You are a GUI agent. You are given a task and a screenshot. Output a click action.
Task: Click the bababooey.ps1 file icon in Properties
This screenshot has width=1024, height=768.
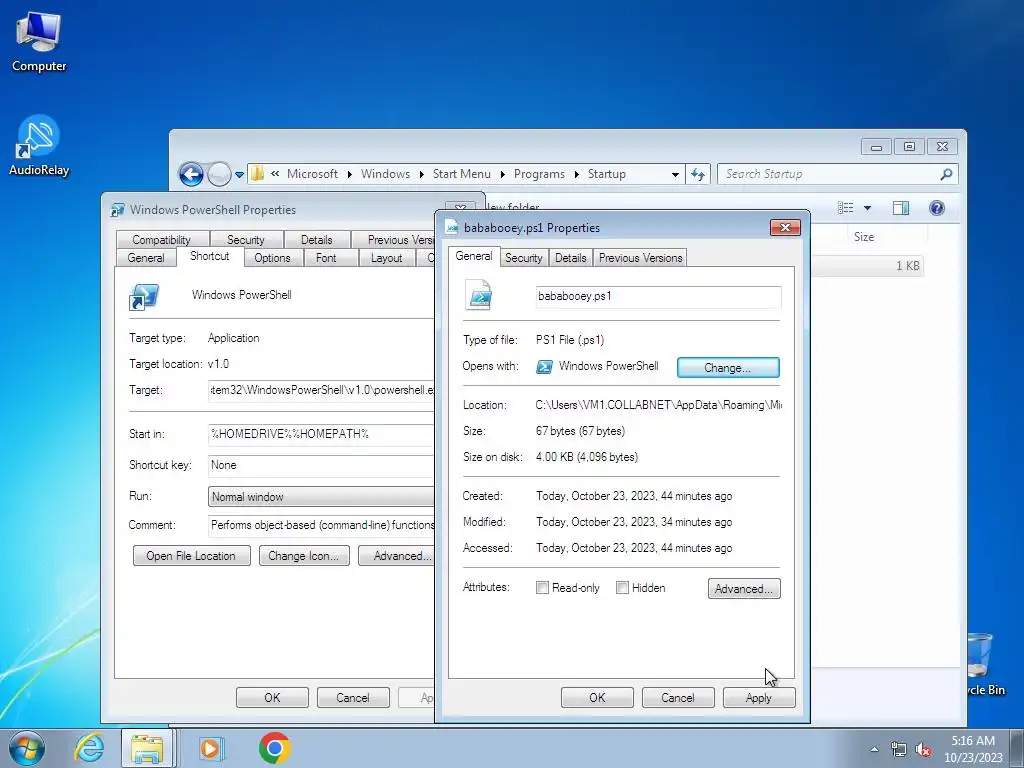pos(479,295)
